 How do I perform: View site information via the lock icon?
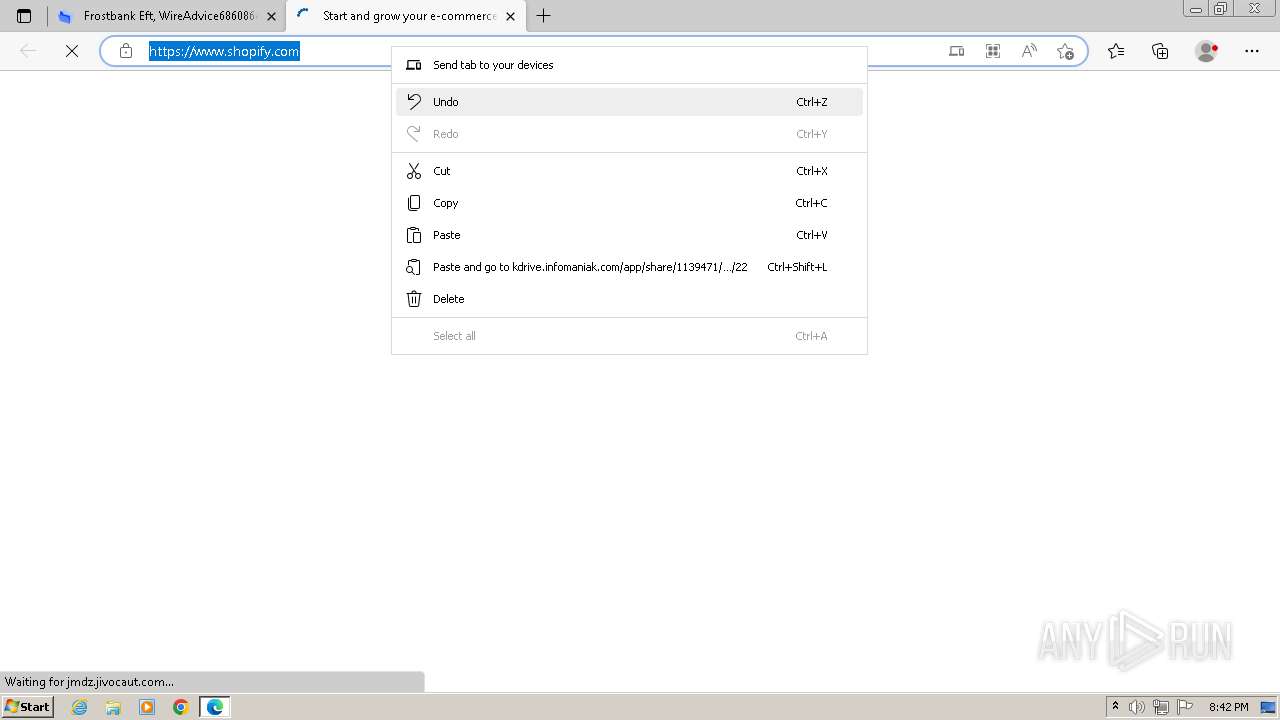(x=126, y=51)
